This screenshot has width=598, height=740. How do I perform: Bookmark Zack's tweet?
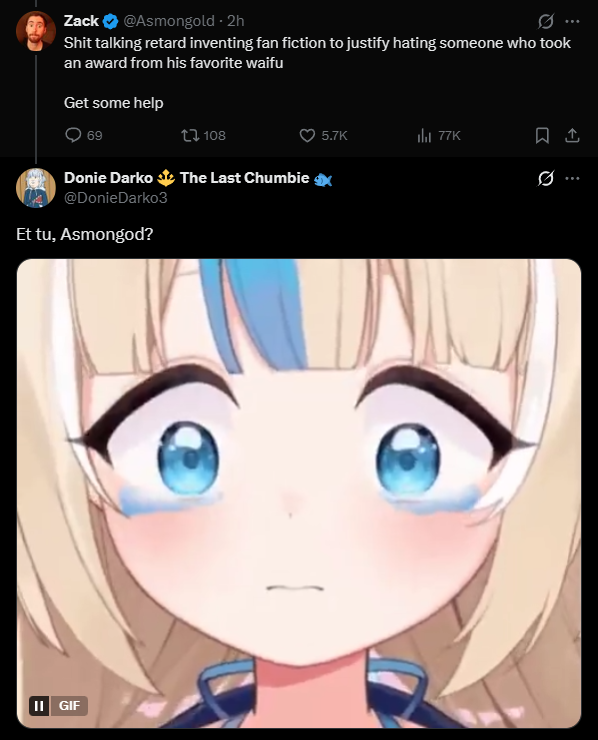[542, 136]
